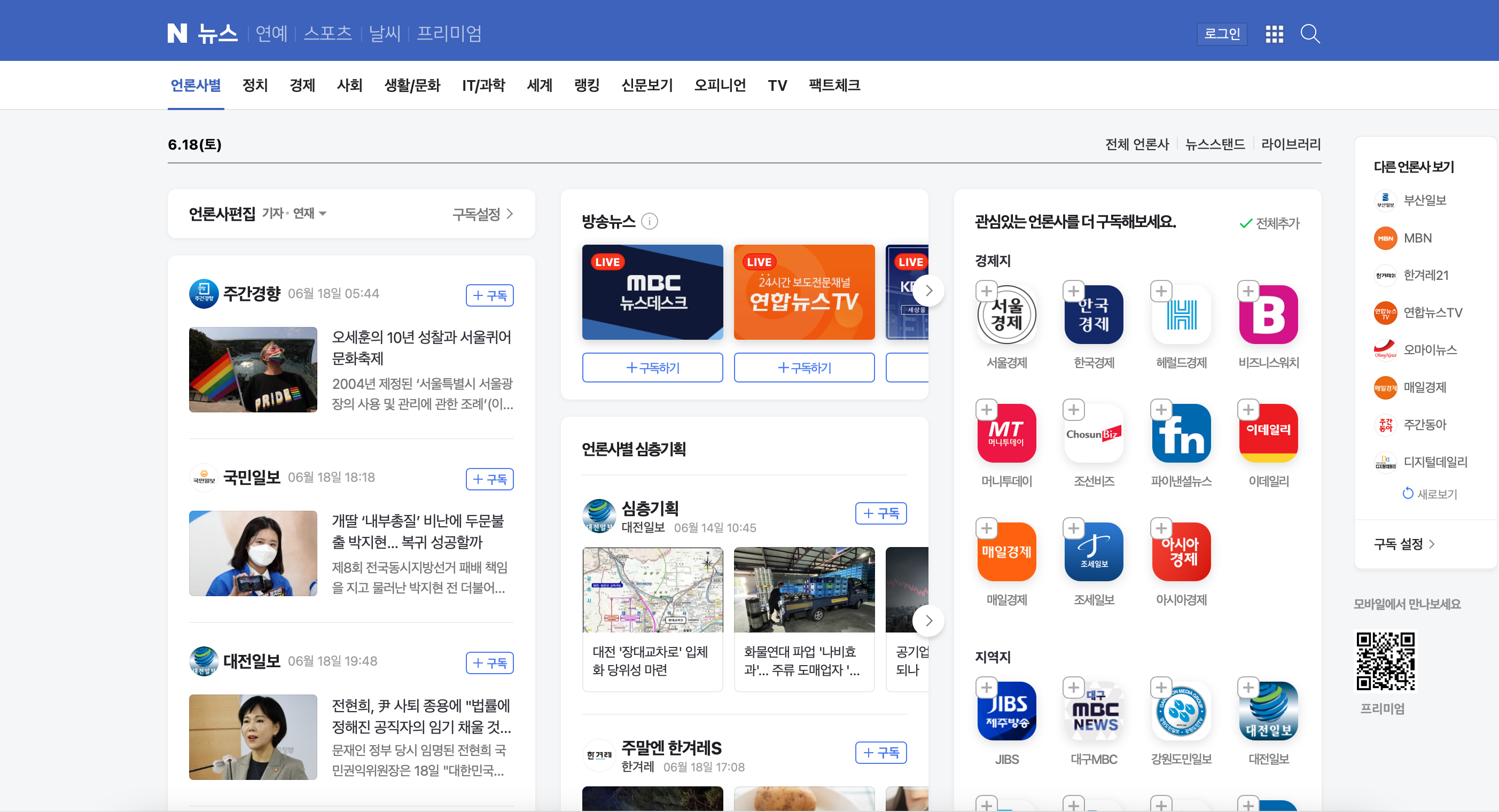Image resolution: width=1499 pixels, height=812 pixels.
Task: Open the rainbow flag article thumbnail
Action: point(253,370)
